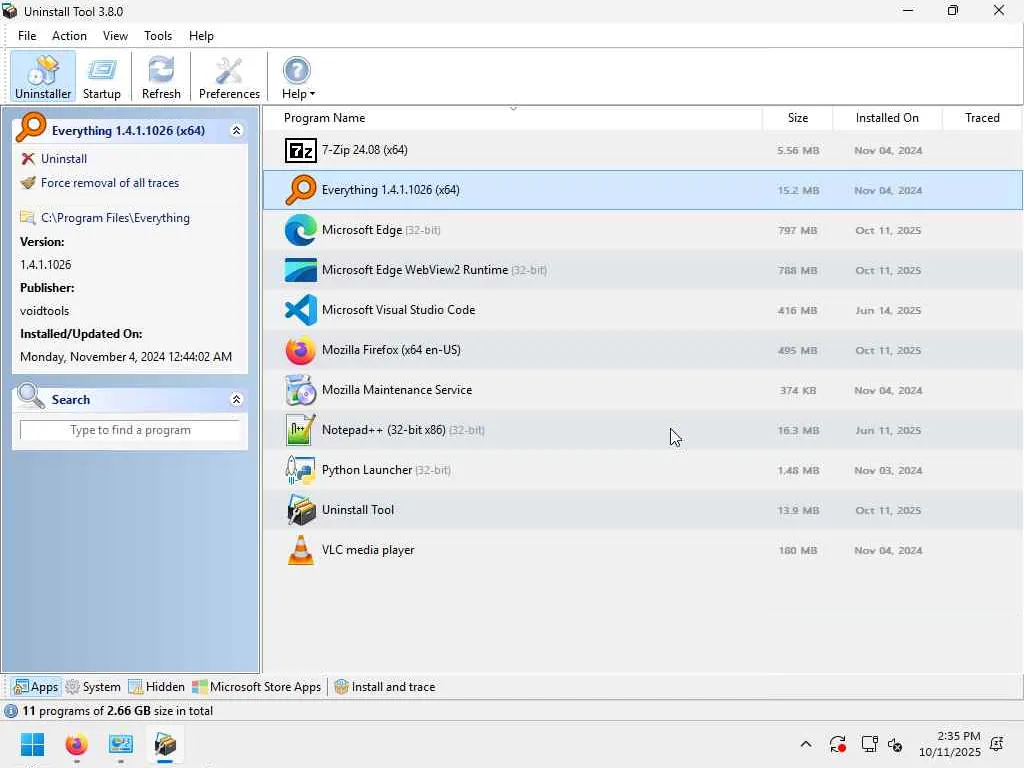1024x768 pixels.
Task: Select Microsoft Edge WebView2 Runtime name
Action: point(415,270)
